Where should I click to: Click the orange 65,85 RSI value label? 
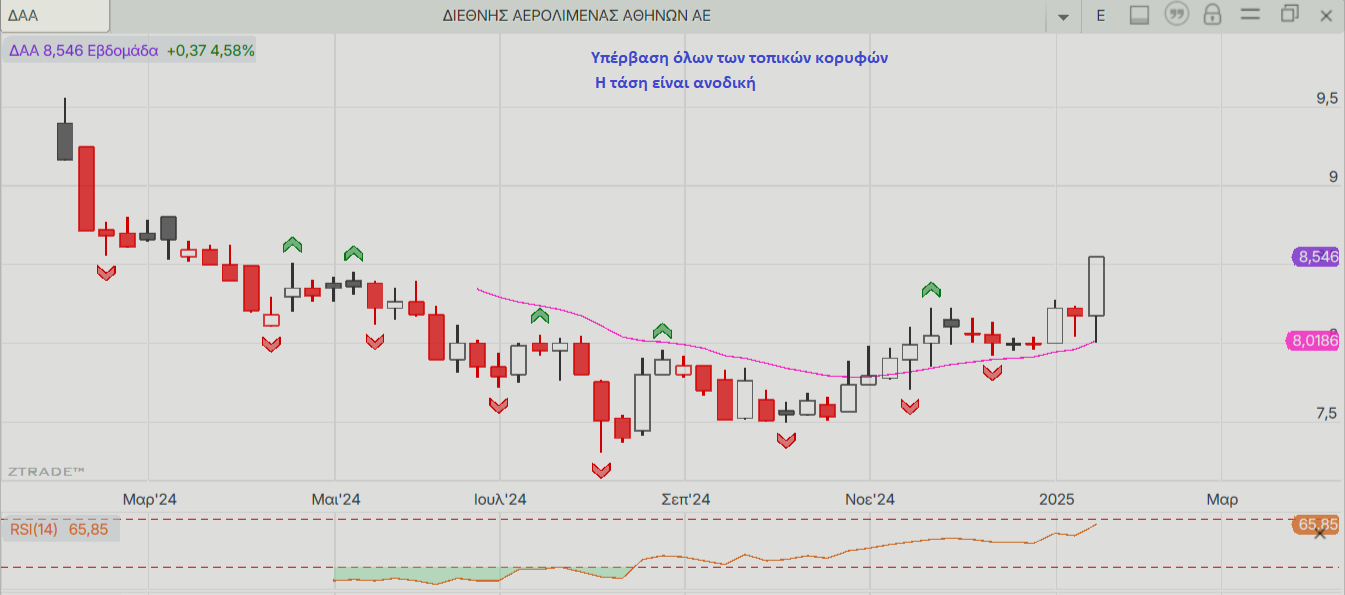point(1316,524)
